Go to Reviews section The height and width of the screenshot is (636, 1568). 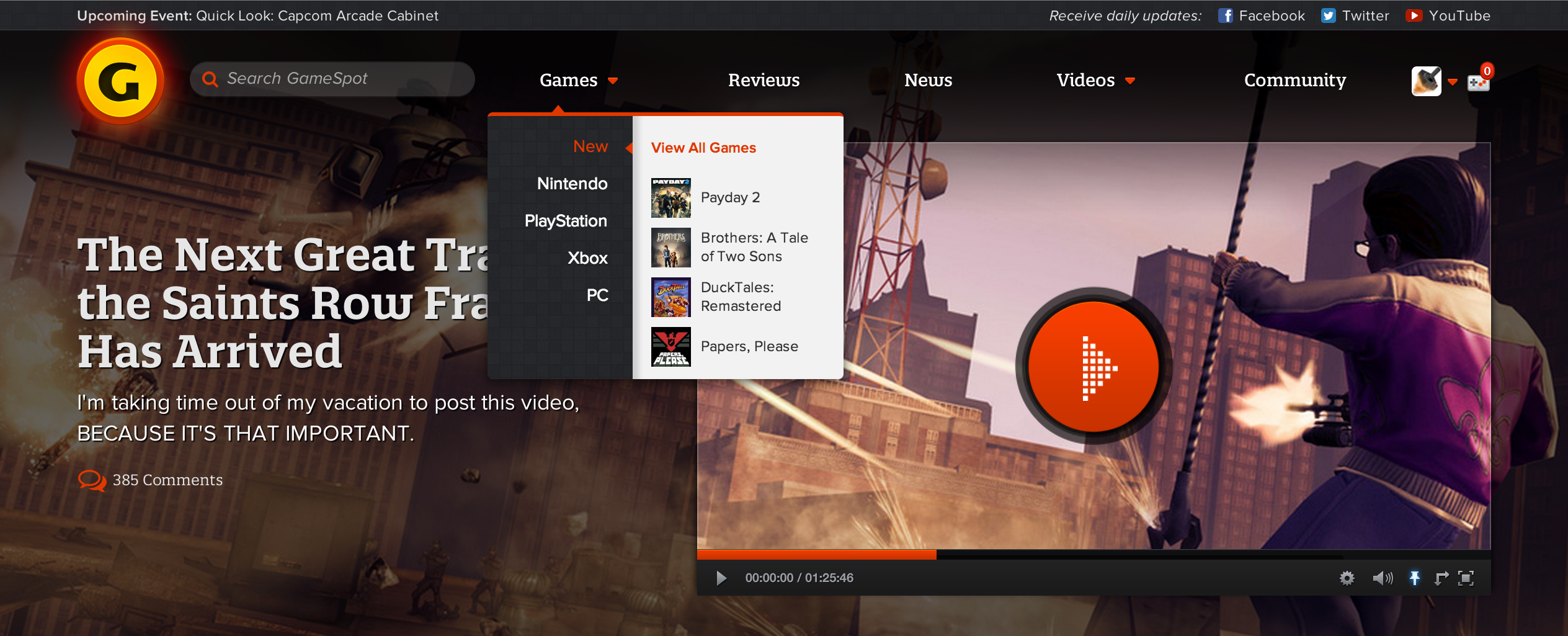point(764,80)
